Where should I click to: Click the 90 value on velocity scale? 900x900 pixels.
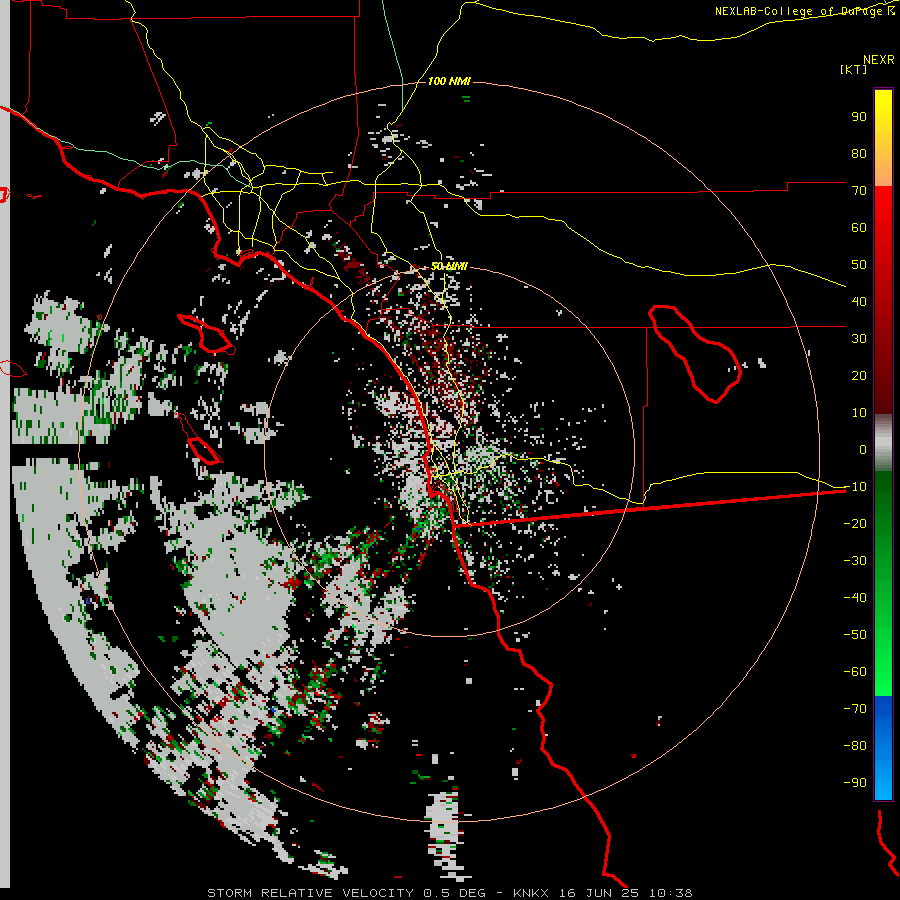click(859, 117)
